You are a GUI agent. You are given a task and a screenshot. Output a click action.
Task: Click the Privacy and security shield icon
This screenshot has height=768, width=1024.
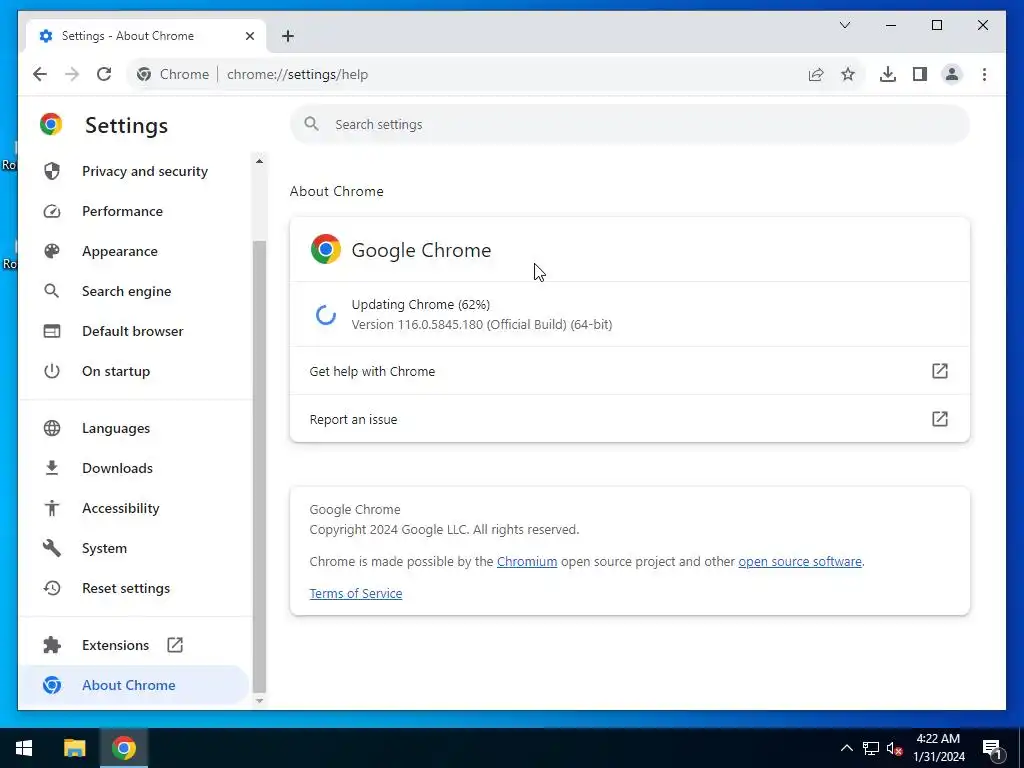[x=52, y=171]
